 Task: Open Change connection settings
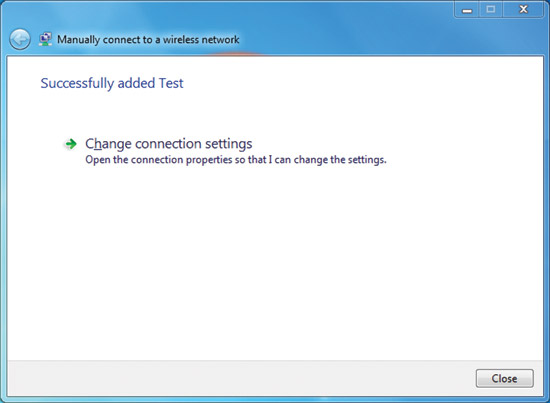click(x=169, y=144)
